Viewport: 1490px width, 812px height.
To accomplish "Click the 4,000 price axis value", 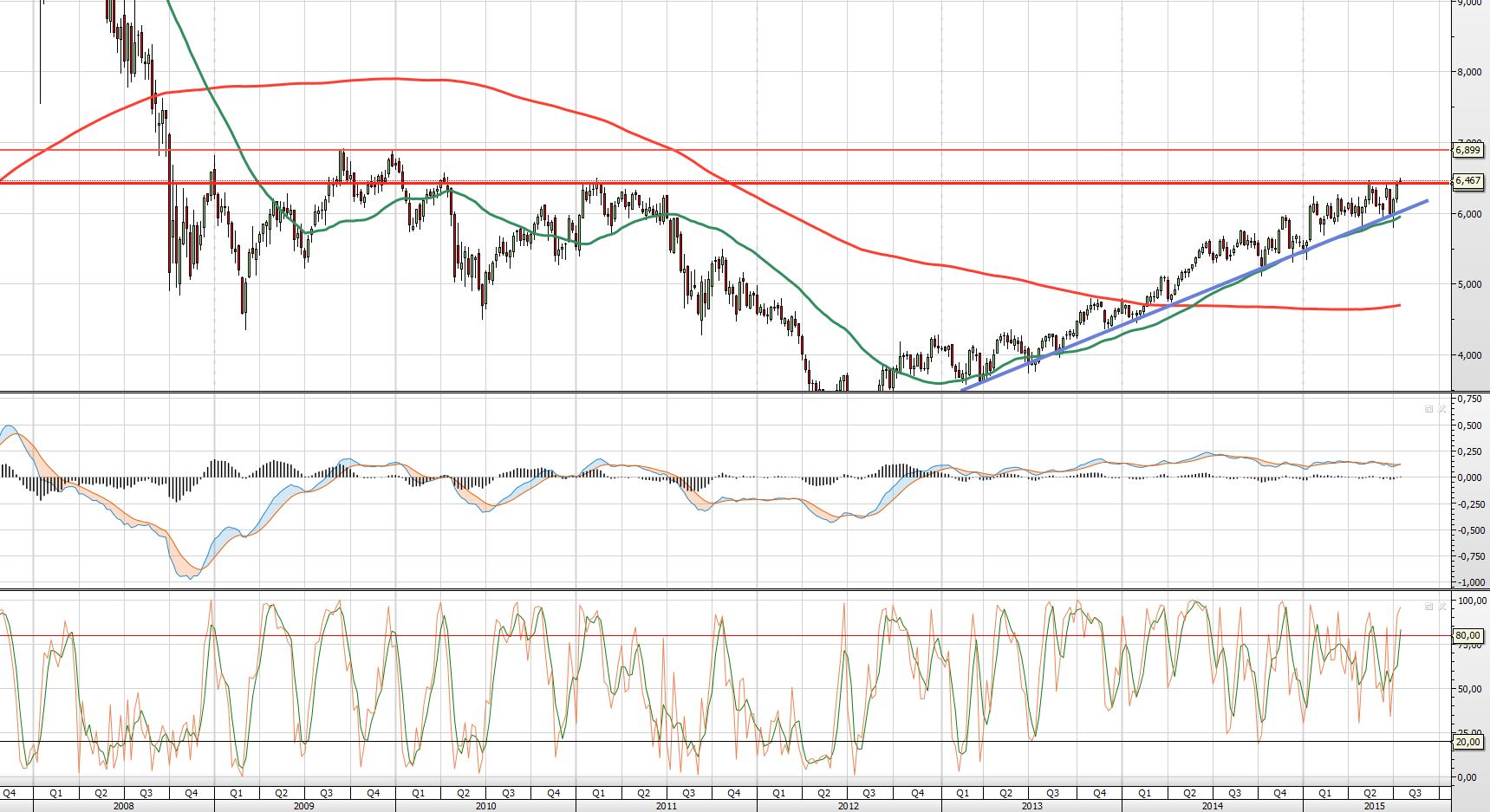I will coord(1469,355).
